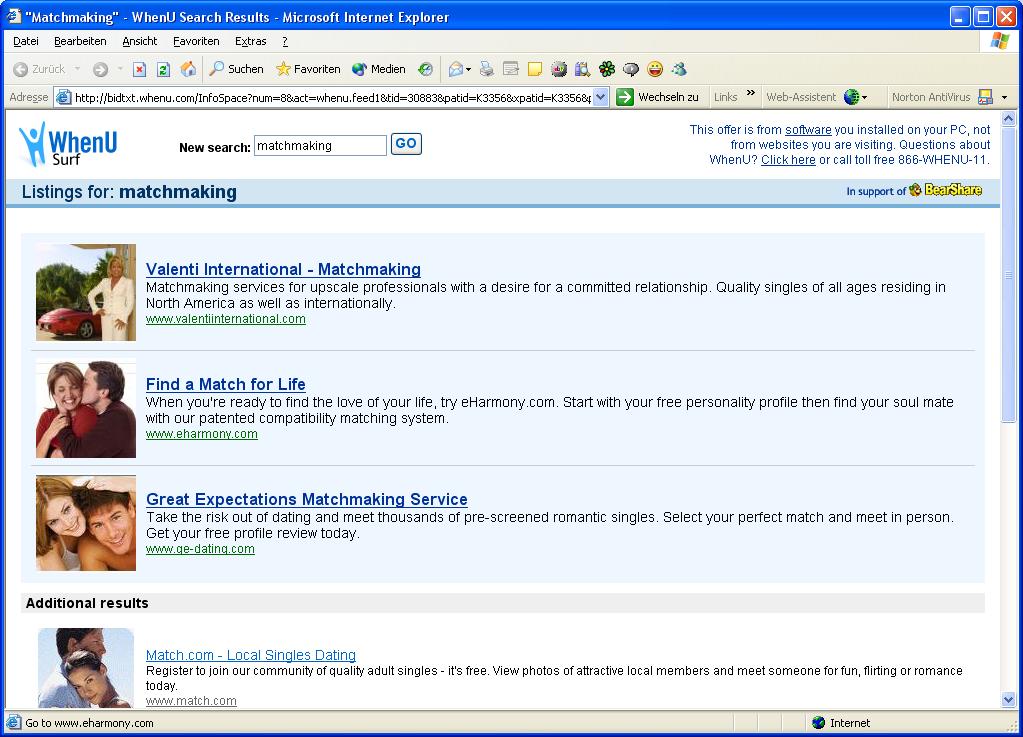Click the BearShare logo

pyautogui.click(x=946, y=190)
